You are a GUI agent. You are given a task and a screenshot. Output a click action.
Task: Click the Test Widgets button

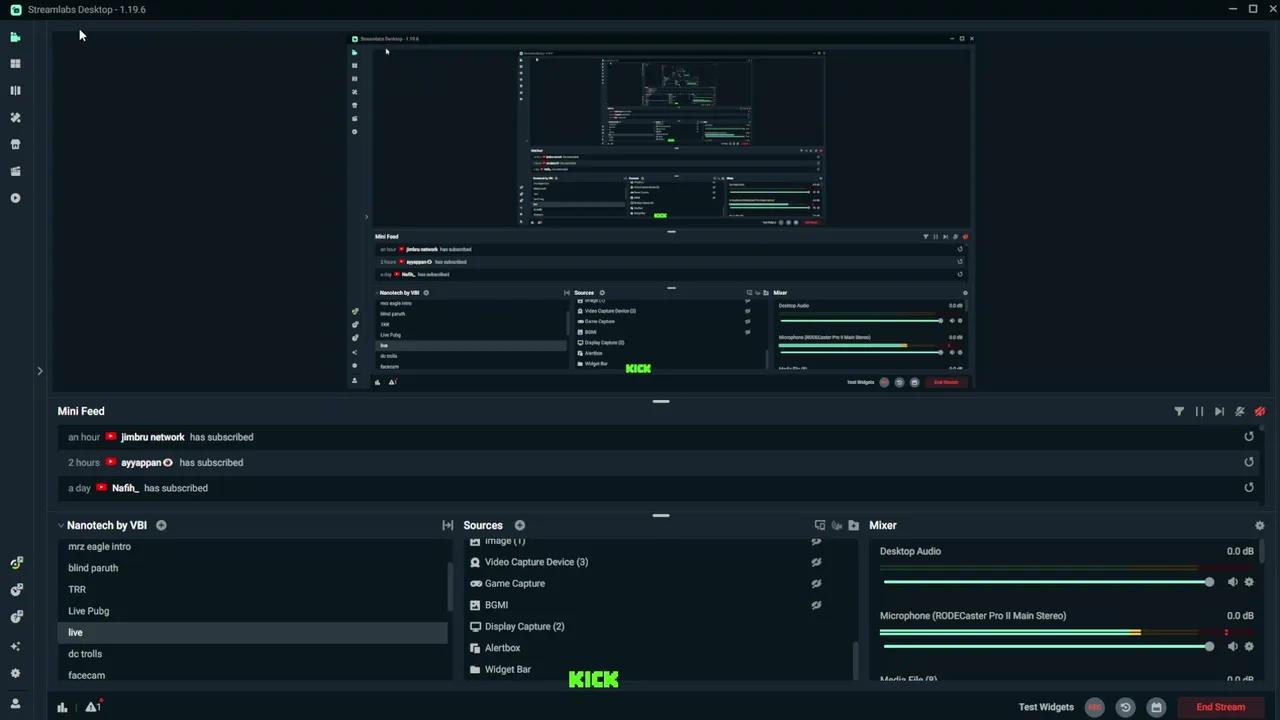(1045, 707)
